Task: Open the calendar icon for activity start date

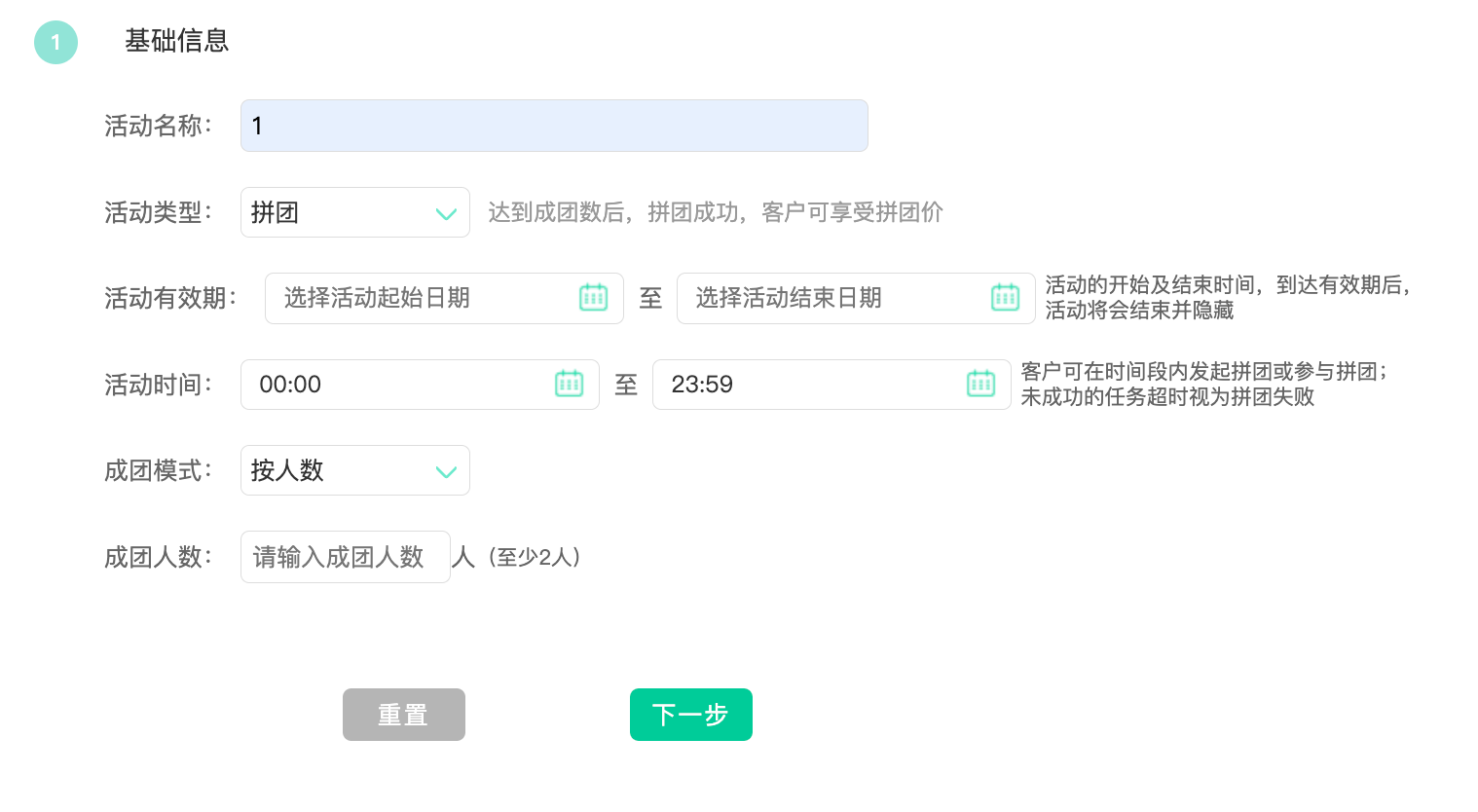Action: click(x=593, y=298)
